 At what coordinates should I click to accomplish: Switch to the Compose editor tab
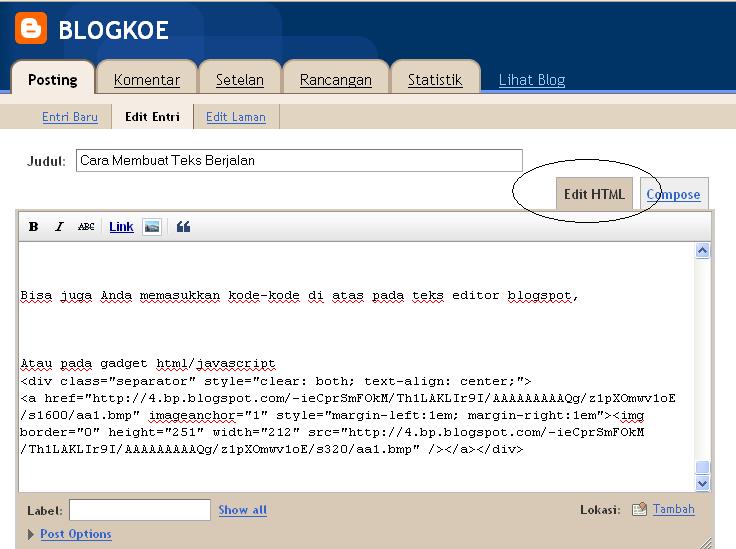point(673,194)
